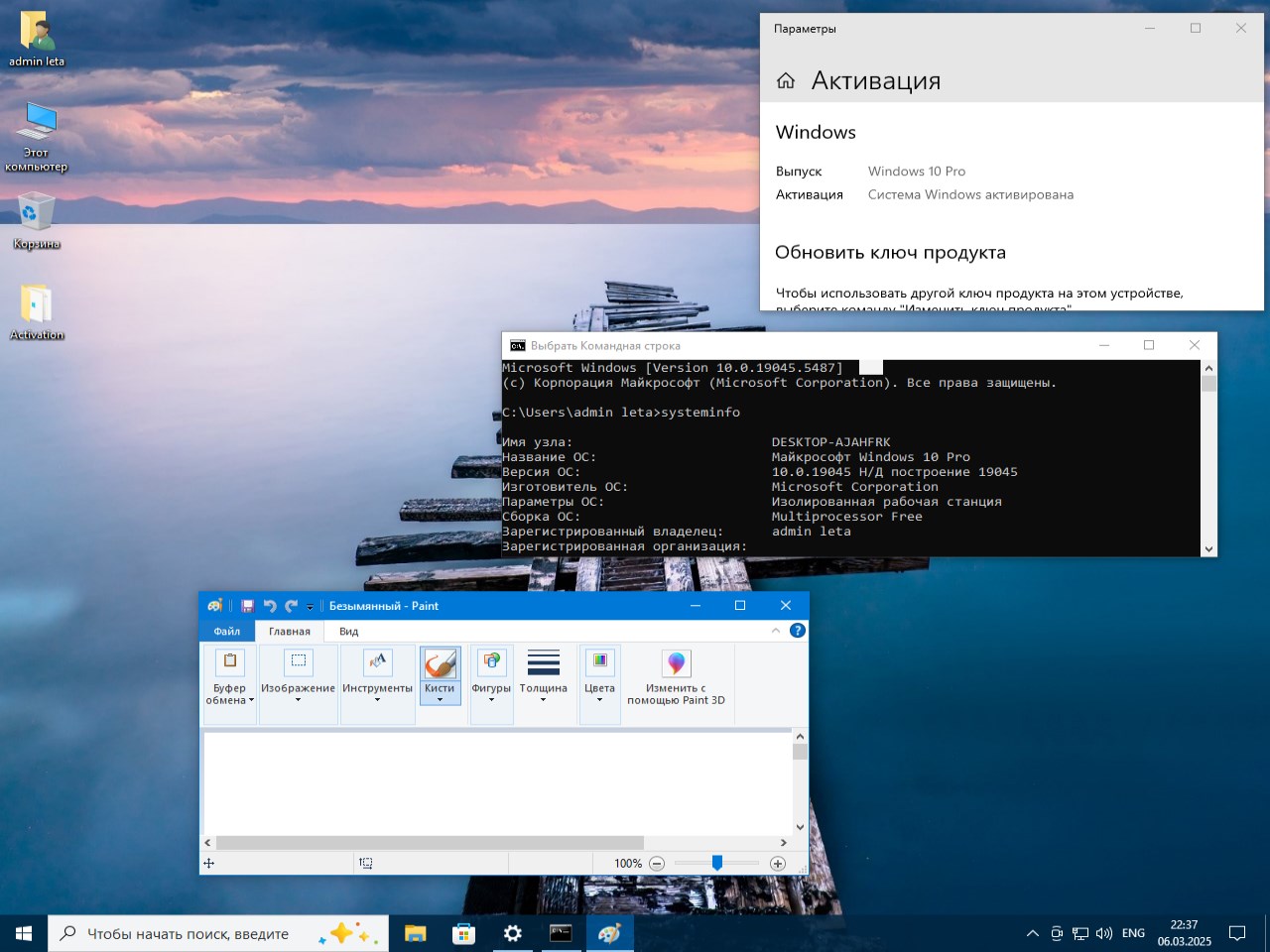Open the Windows Start menu
The image size is (1270, 952).
click(x=24, y=933)
